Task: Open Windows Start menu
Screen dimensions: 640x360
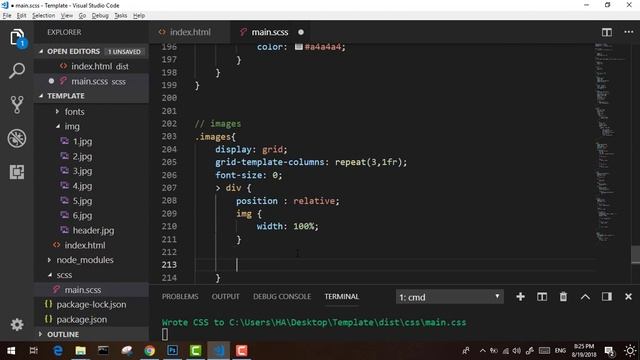Action: [11, 351]
